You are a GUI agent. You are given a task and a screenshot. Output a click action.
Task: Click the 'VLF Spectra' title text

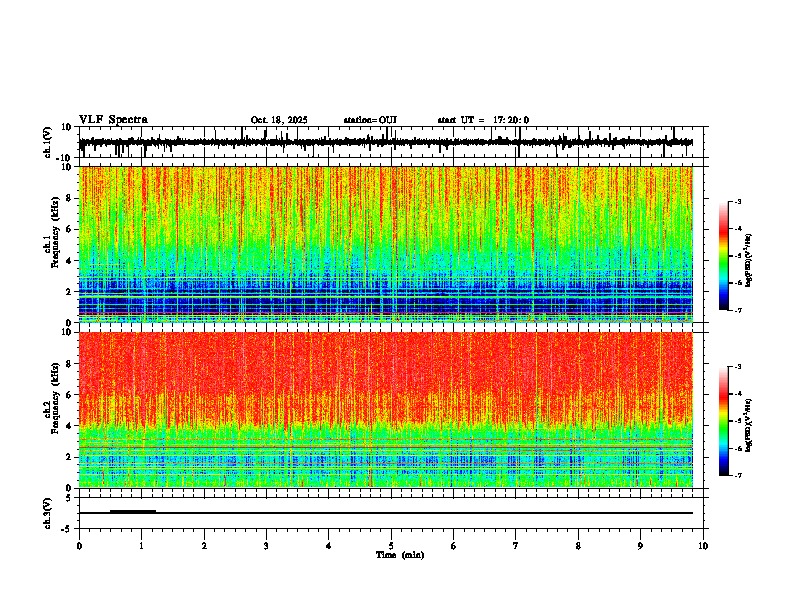pos(113,120)
